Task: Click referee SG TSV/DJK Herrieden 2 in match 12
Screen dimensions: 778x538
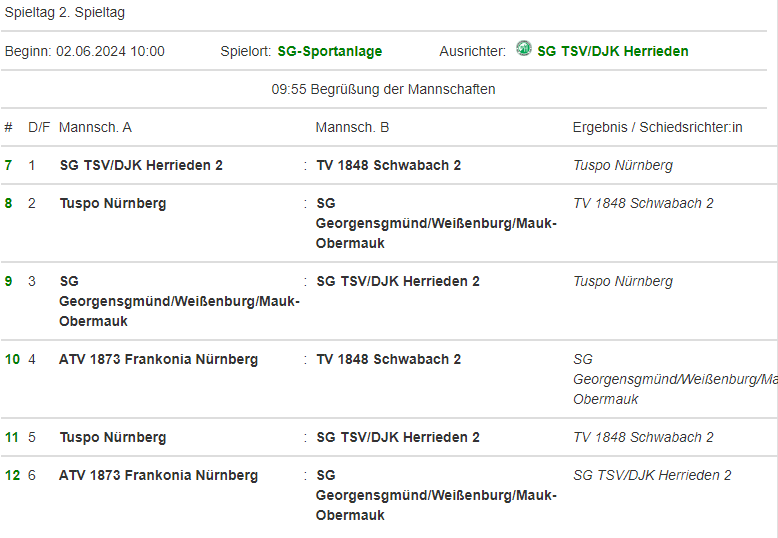Action: click(x=652, y=475)
